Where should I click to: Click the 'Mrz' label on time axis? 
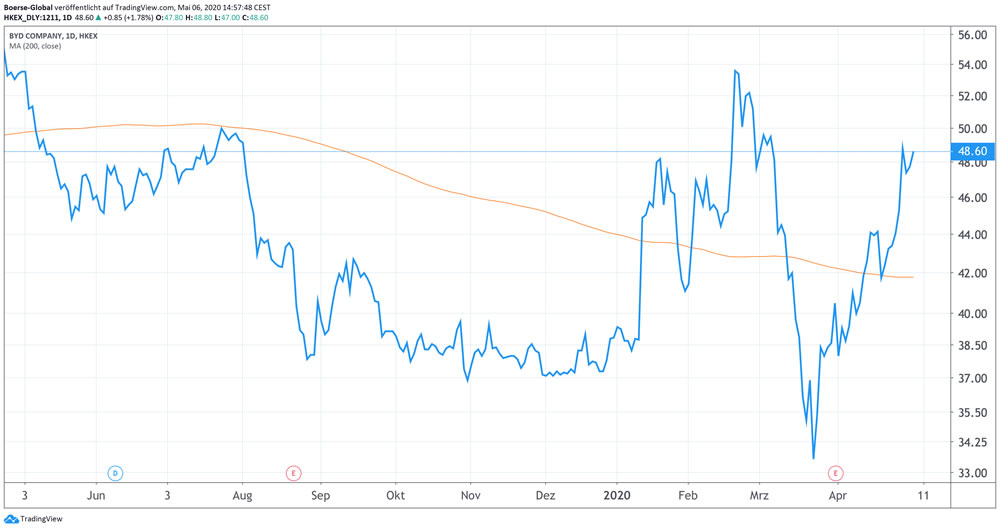click(759, 496)
